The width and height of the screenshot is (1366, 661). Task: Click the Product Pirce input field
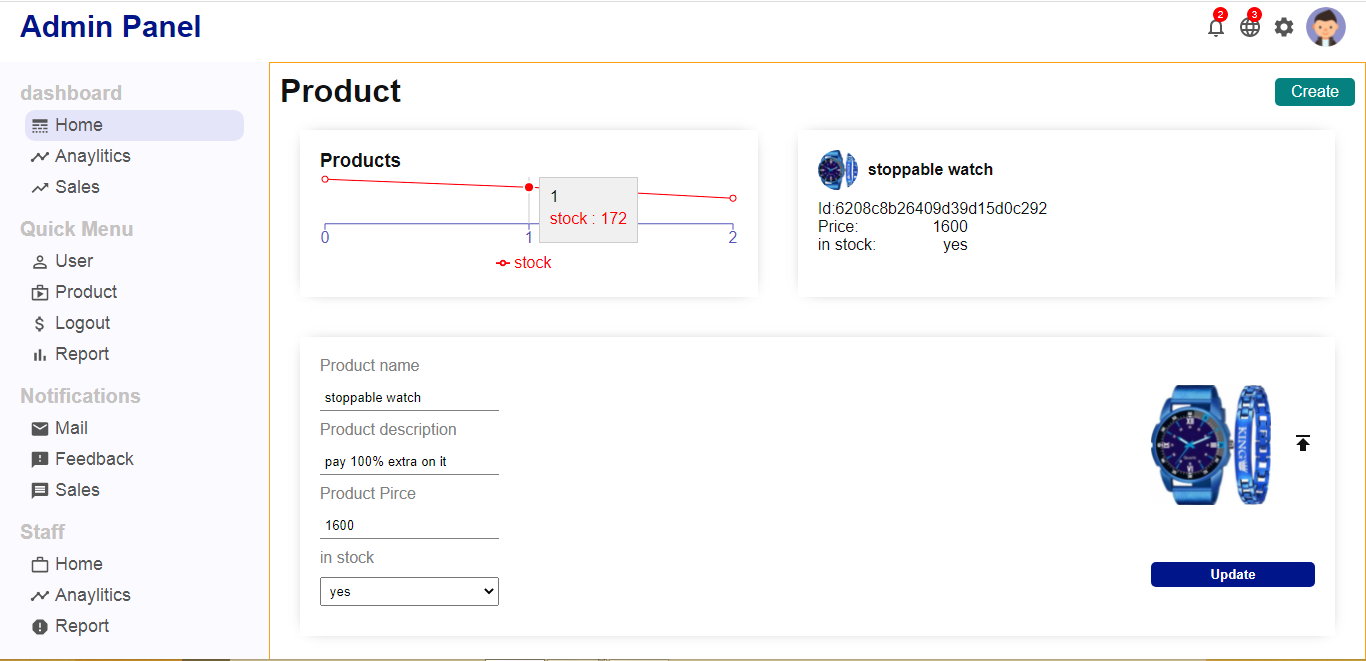(408, 525)
